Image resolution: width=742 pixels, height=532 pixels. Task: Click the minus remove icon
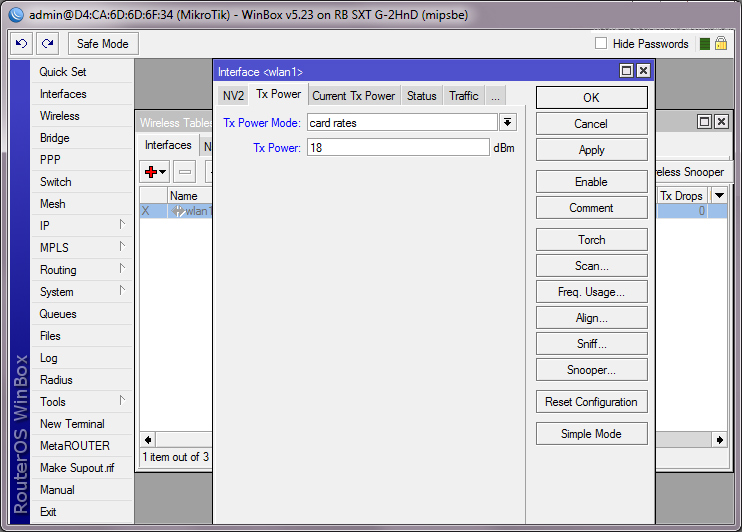coord(185,172)
